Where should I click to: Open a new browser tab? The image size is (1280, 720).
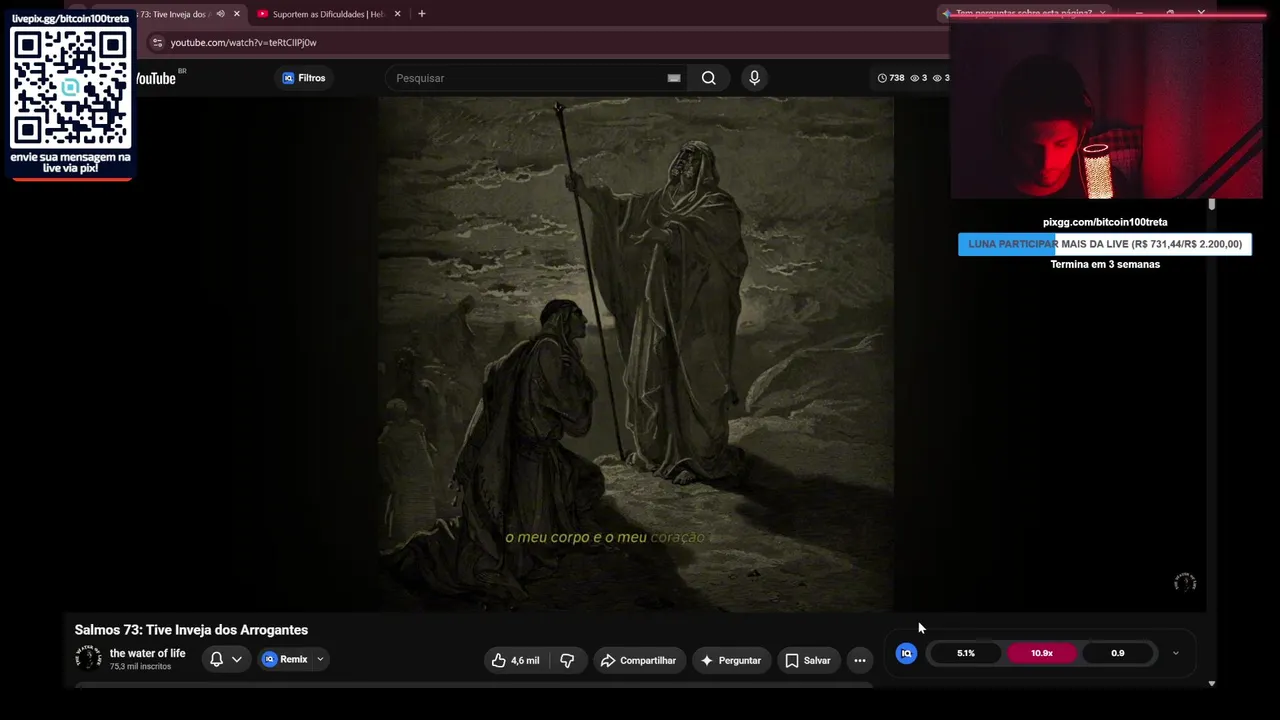(422, 14)
